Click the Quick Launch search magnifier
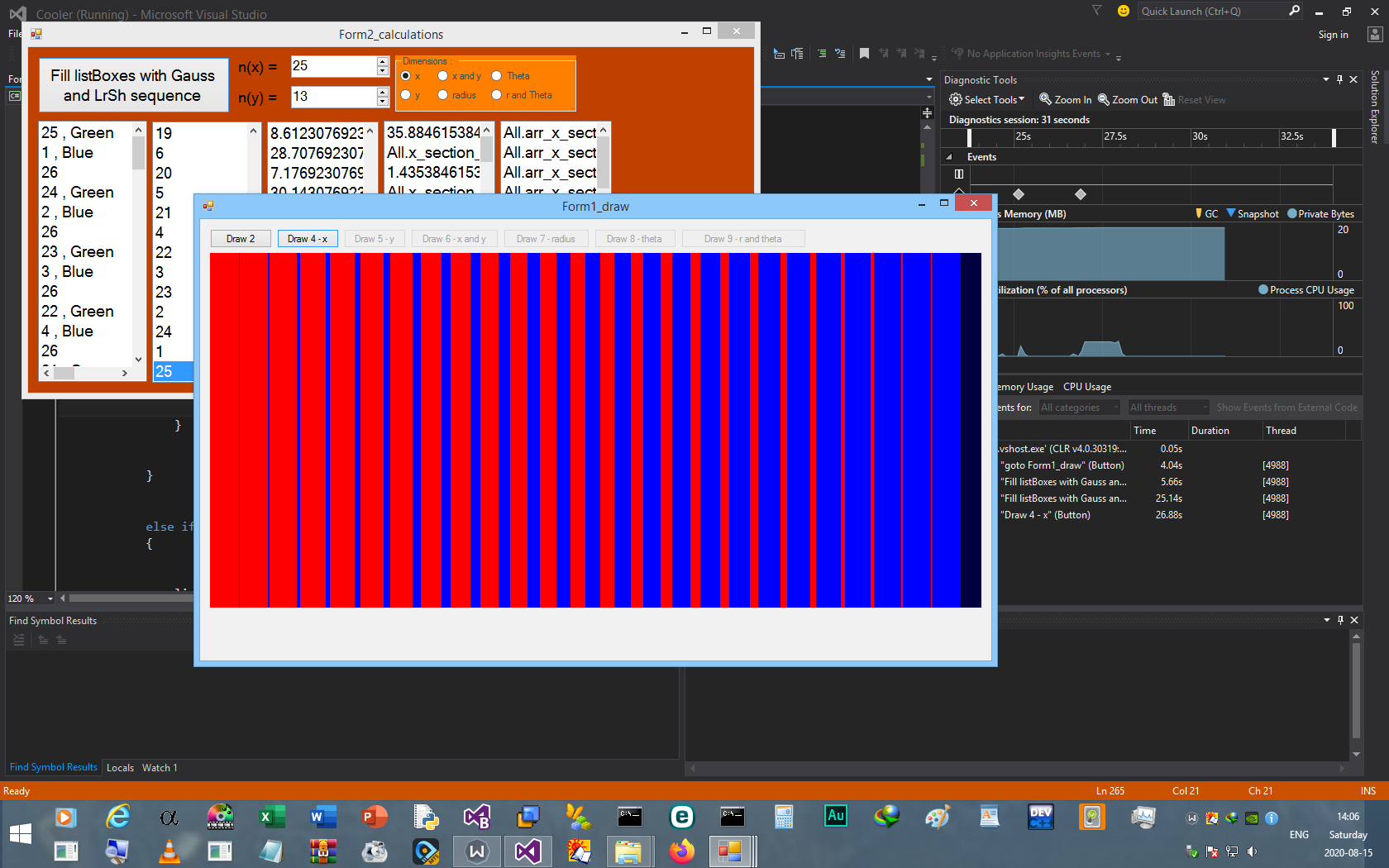The width and height of the screenshot is (1389, 868). coord(1295,11)
